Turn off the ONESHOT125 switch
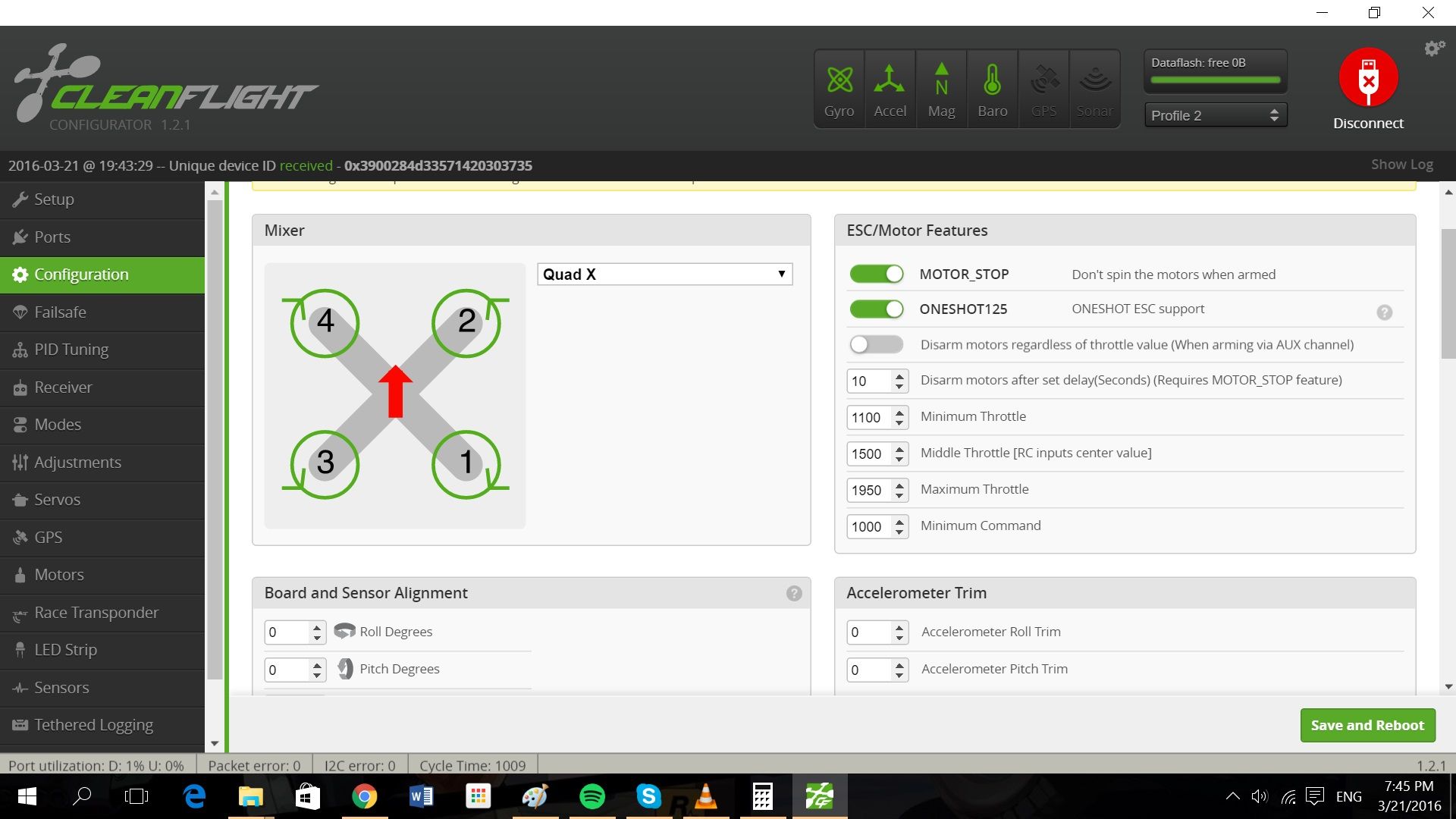This screenshot has height=819, width=1456. (876, 309)
